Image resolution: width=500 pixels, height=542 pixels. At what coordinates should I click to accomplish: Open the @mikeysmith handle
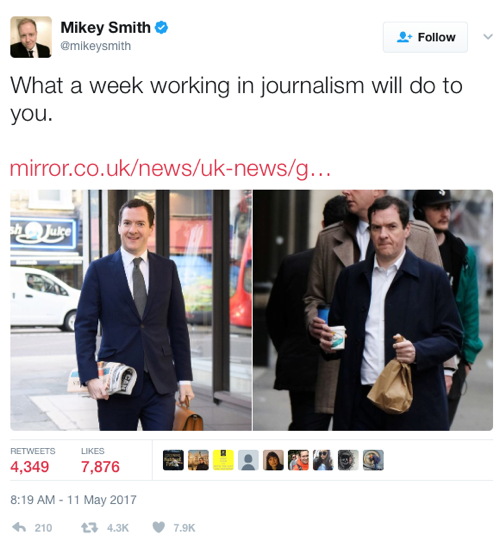[x=96, y=46]
